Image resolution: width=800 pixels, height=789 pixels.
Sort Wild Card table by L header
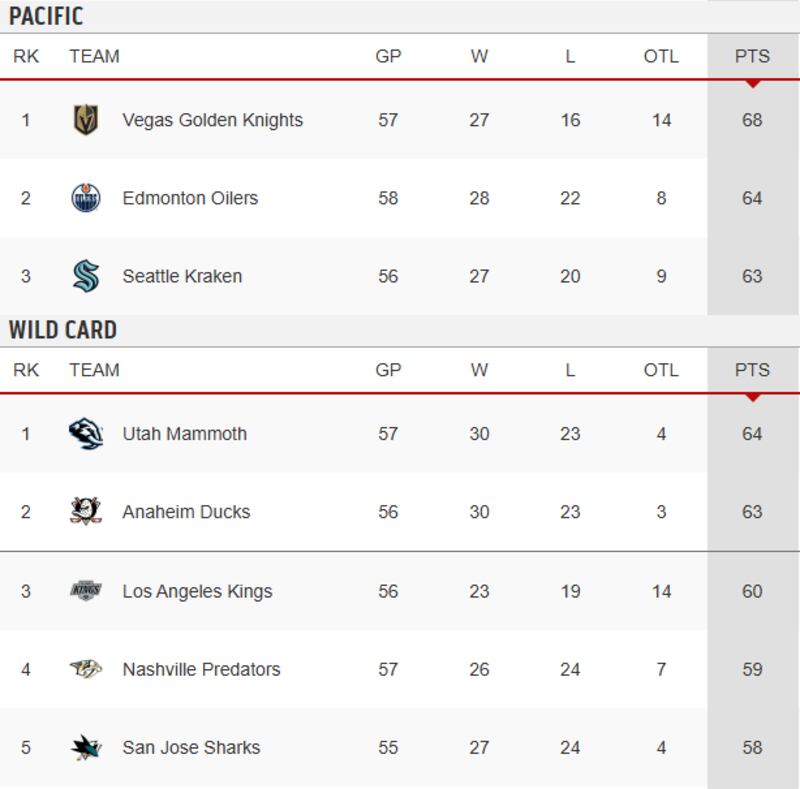tap(570, 370)
